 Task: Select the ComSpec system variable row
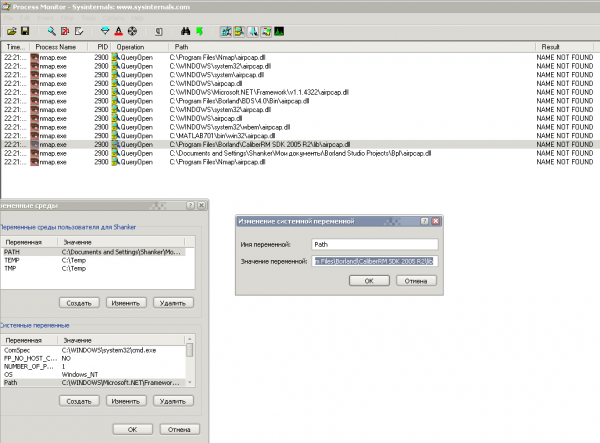pos(94,350)
